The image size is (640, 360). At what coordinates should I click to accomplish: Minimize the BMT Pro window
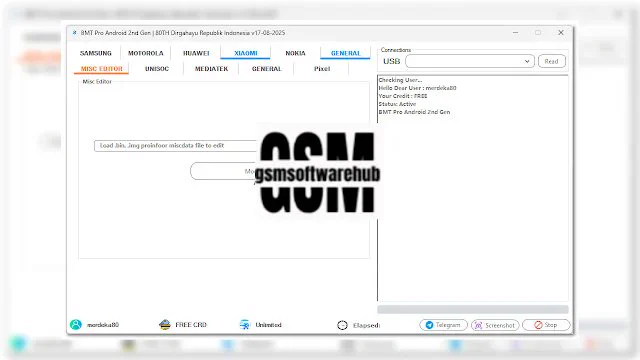(x=516, y=33)
